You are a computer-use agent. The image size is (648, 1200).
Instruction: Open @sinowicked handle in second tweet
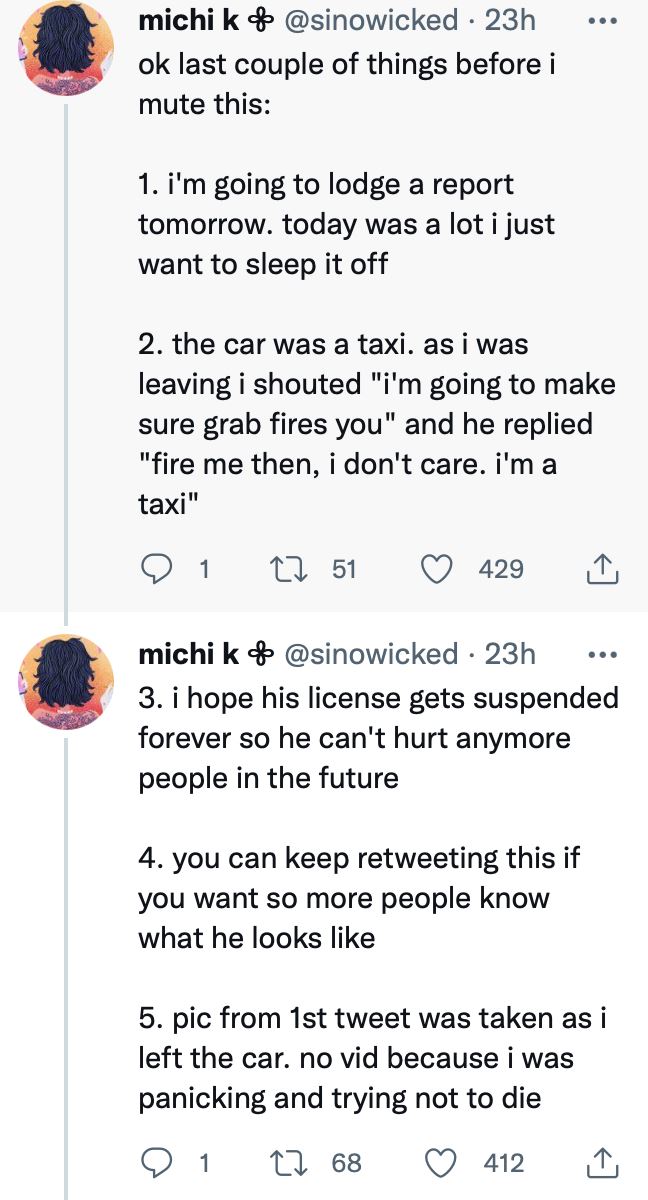coord(371,655)
